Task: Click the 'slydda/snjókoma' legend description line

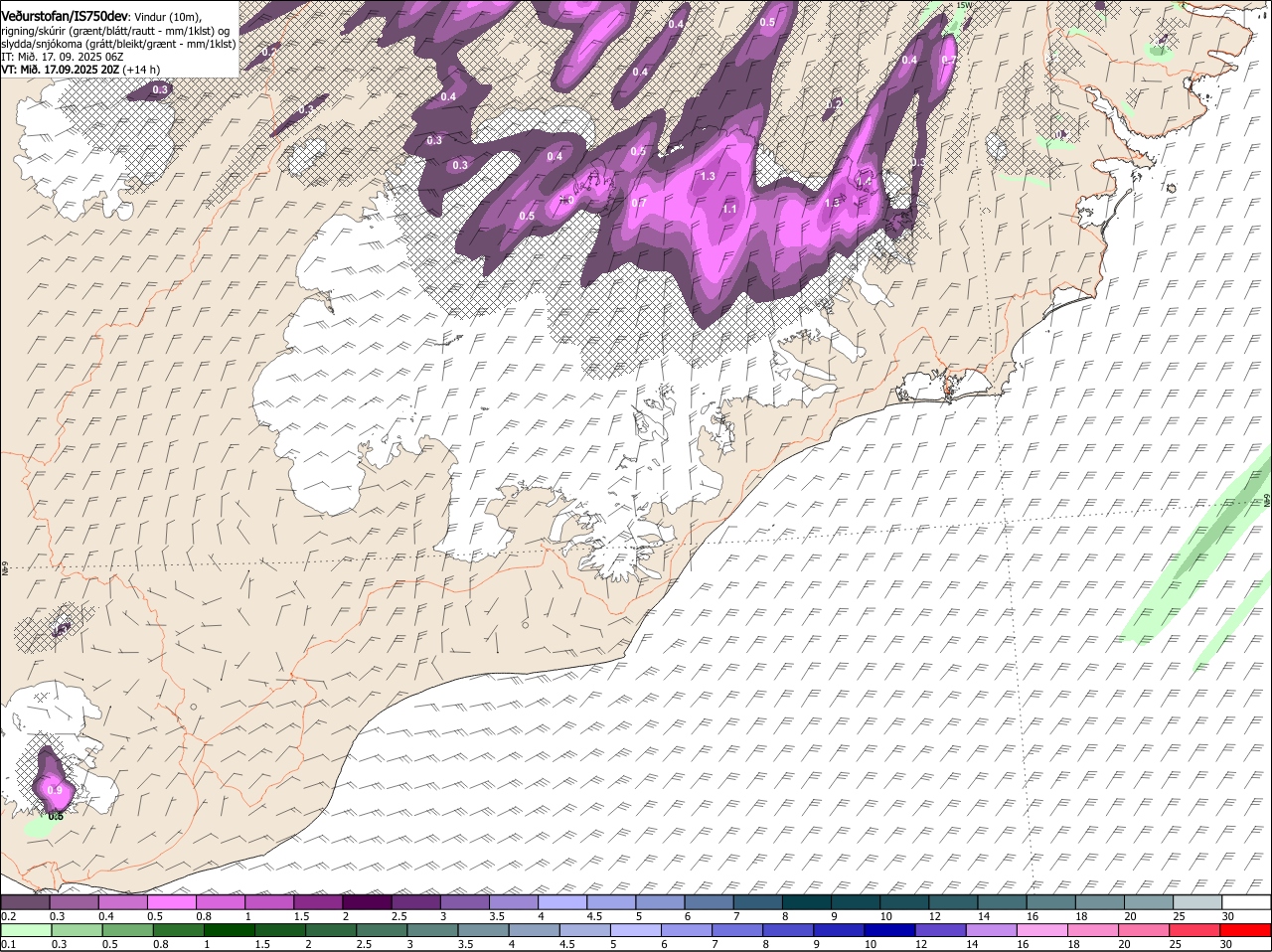Action: coord(118,44)
